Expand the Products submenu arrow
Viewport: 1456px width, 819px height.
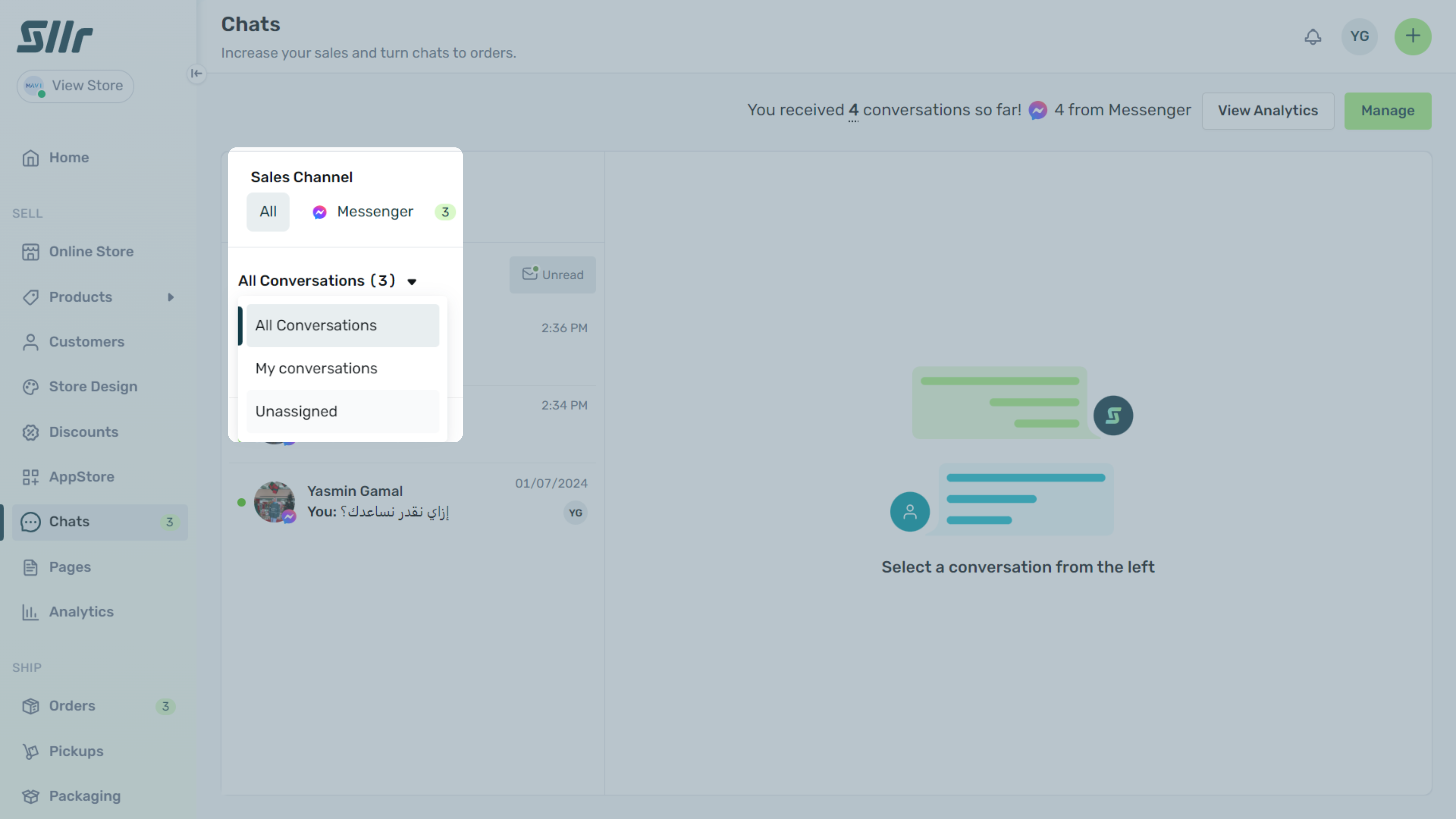click(x=171, y=297)
